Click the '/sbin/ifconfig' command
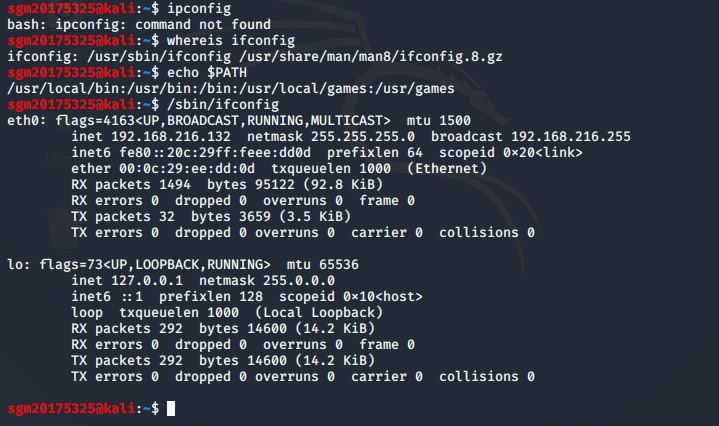719x426 pixels. coord(223,105)
